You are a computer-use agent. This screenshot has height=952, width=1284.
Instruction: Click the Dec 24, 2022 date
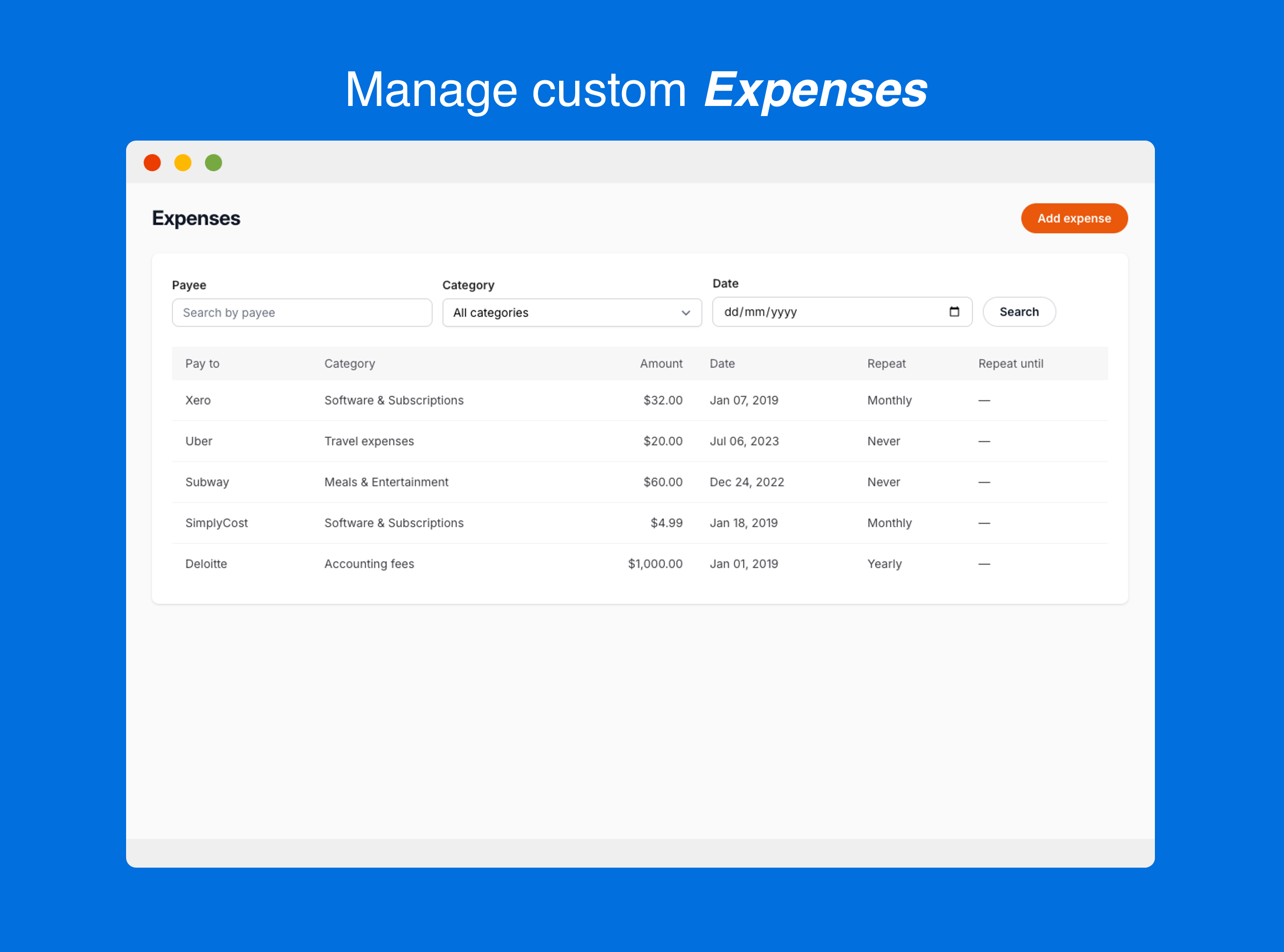click(746, 483)
